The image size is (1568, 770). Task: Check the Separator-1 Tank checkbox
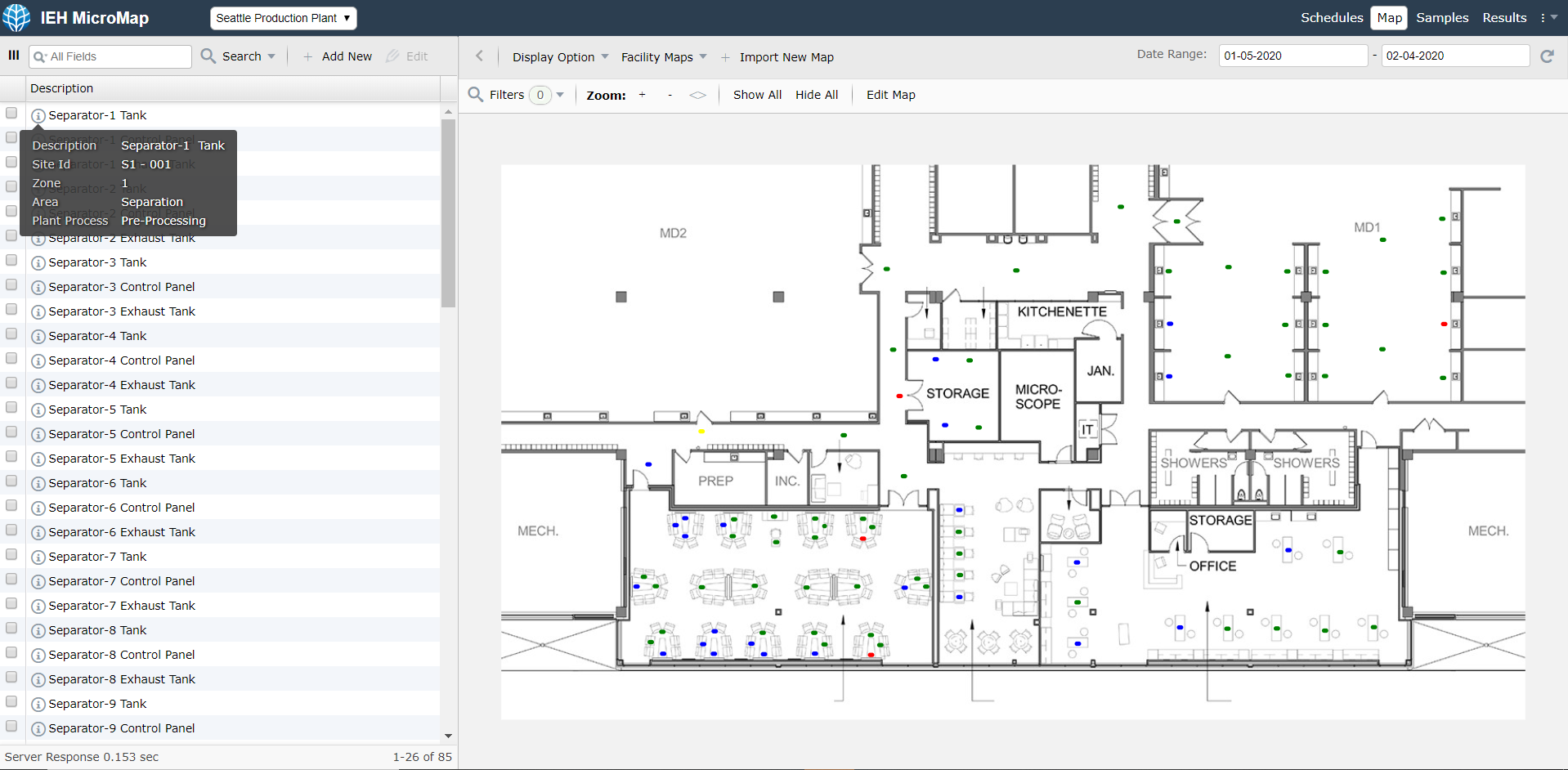coord(11,113)
